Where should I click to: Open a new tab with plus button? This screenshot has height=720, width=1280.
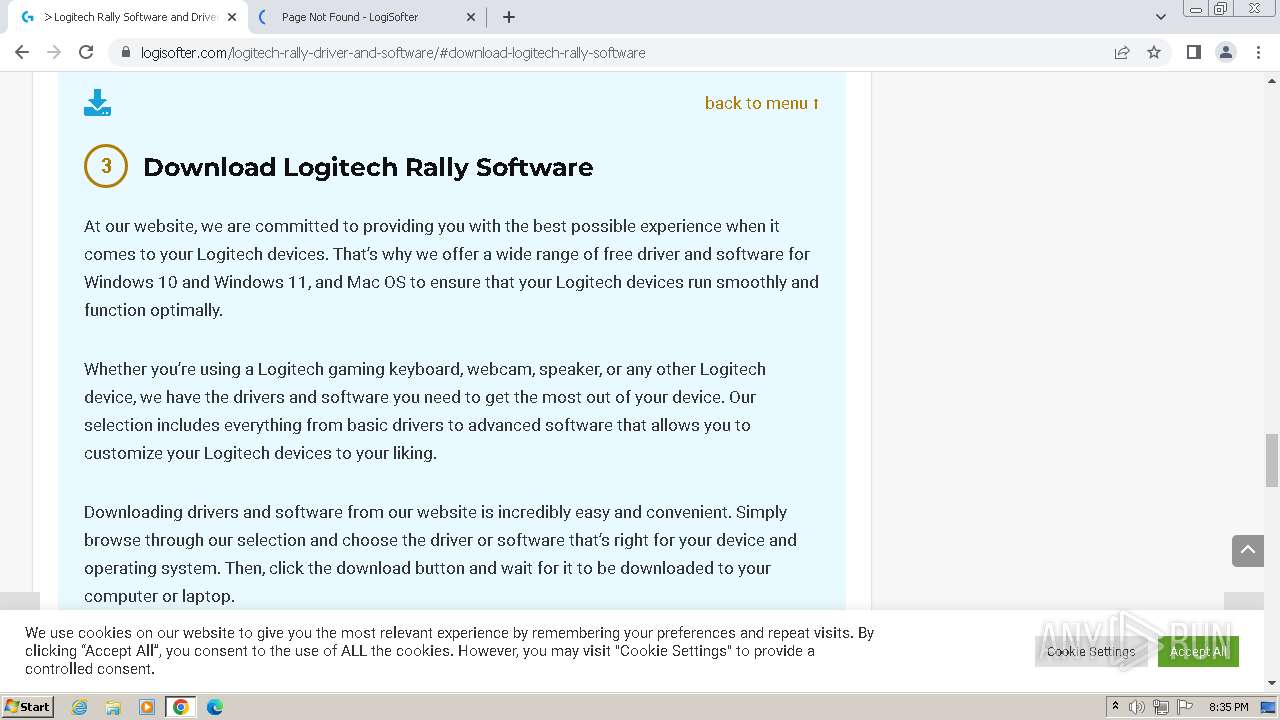[509, 17]
